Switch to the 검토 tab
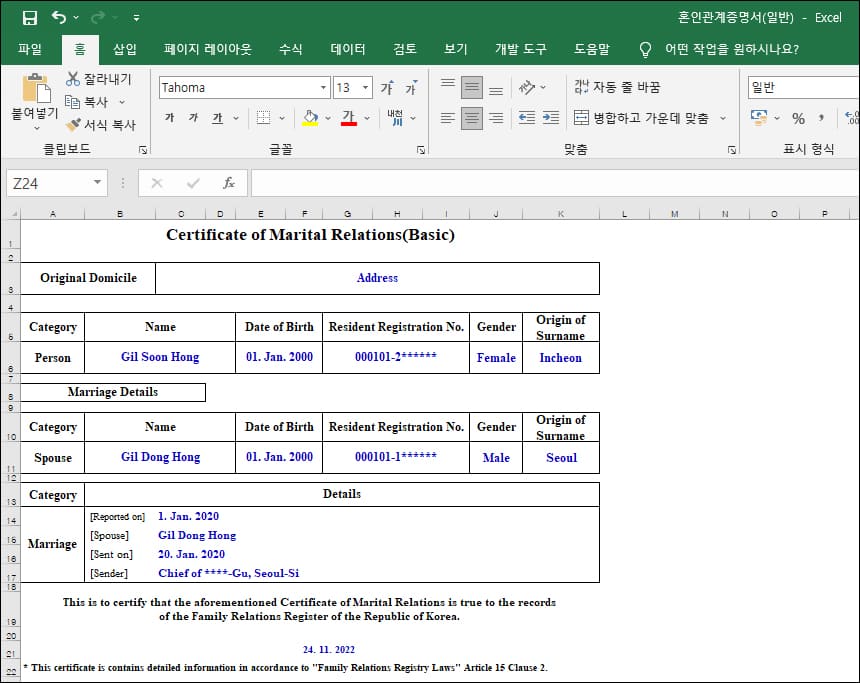 point(405,49)
